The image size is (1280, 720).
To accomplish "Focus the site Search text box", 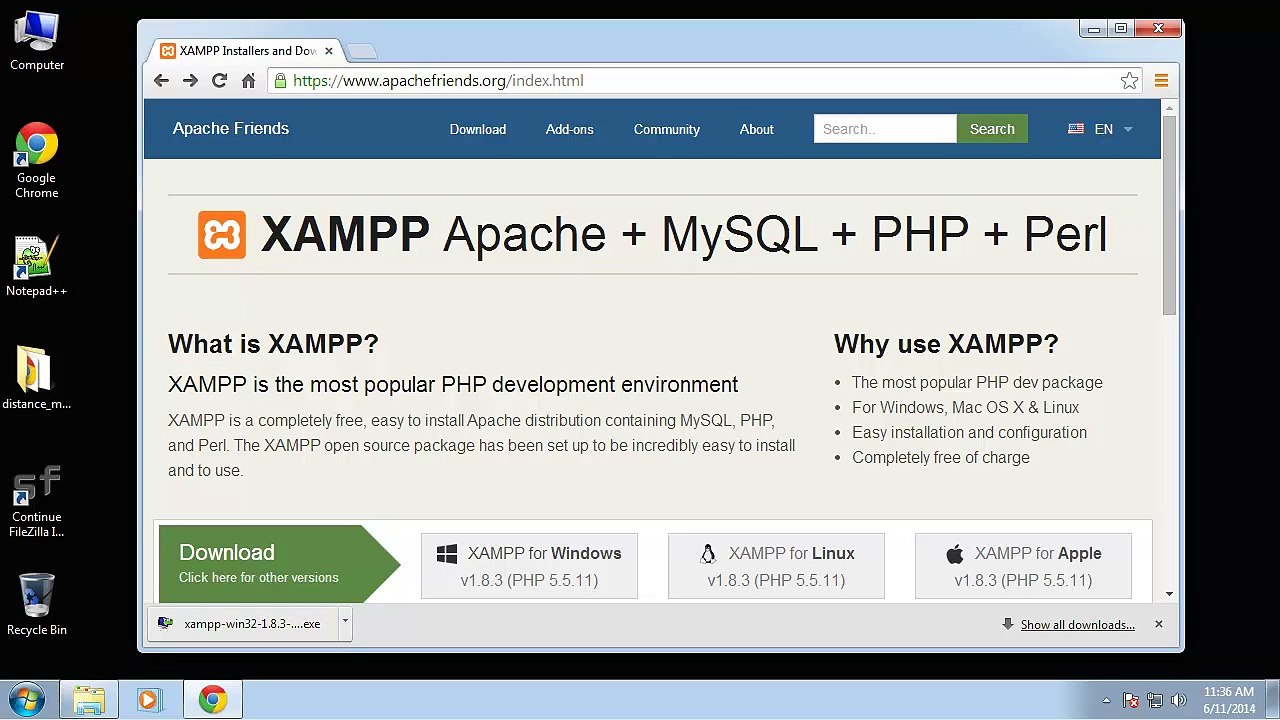I will click(885, 129).
